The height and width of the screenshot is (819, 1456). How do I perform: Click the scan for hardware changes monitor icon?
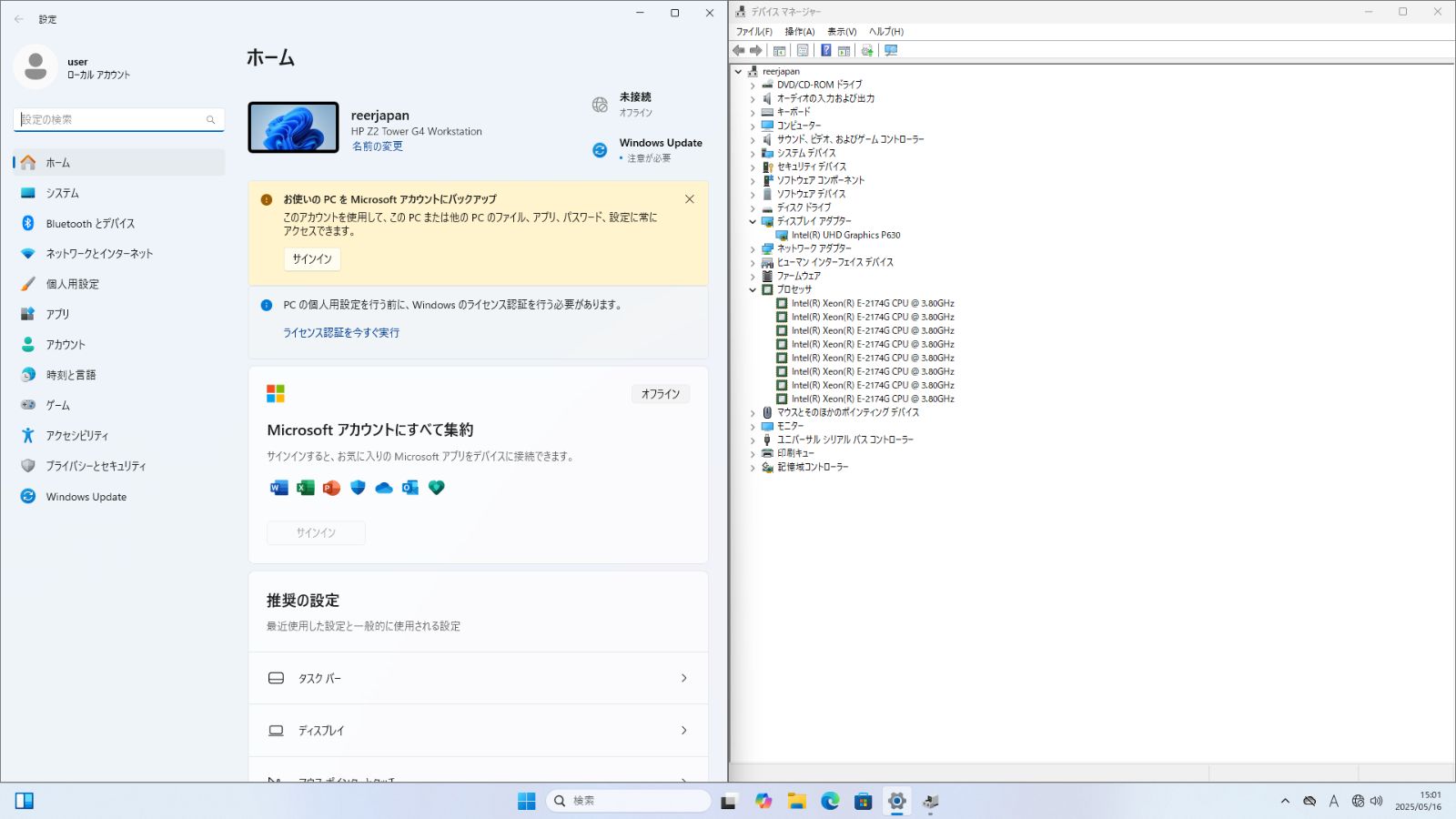tap(891, 51)
